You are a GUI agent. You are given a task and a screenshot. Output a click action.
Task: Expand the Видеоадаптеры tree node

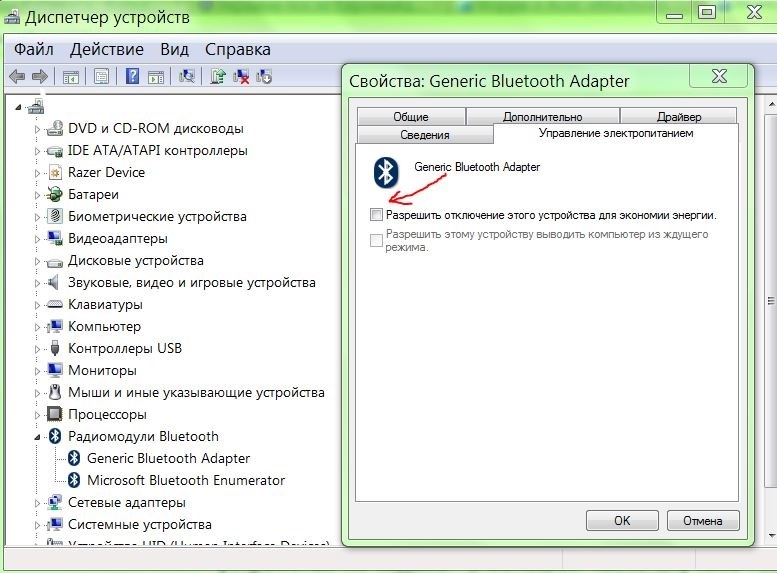coord(39,239)
